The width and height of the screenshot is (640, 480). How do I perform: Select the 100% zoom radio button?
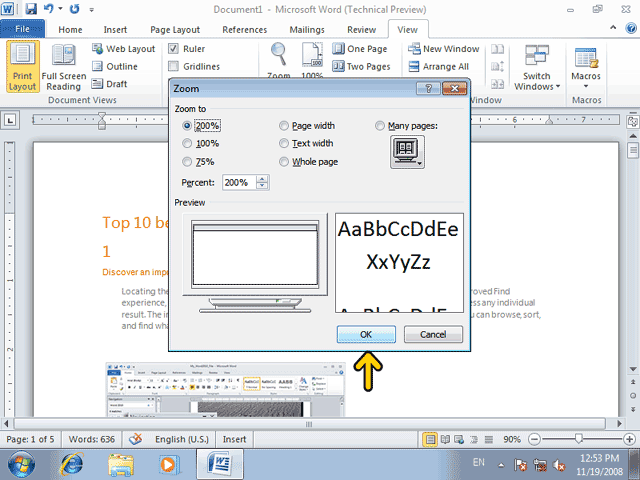coord(187,143)
